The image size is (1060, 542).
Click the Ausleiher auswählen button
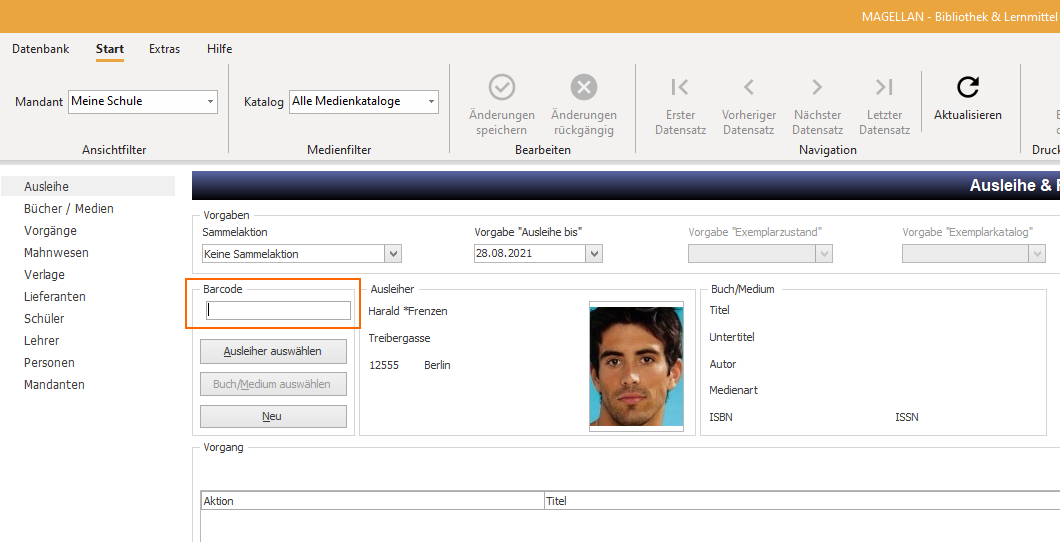pos(273,351)
